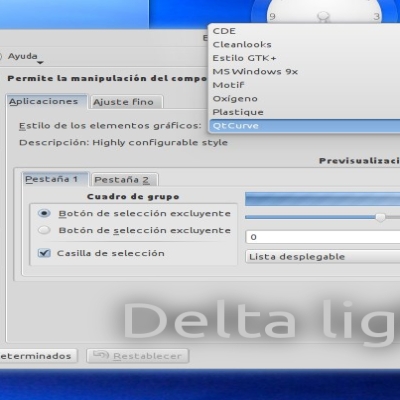Image resolution: width=400 pixels, height=400 pixels.
Task: Select MS Windows 9x style
Action: (305, 72)
